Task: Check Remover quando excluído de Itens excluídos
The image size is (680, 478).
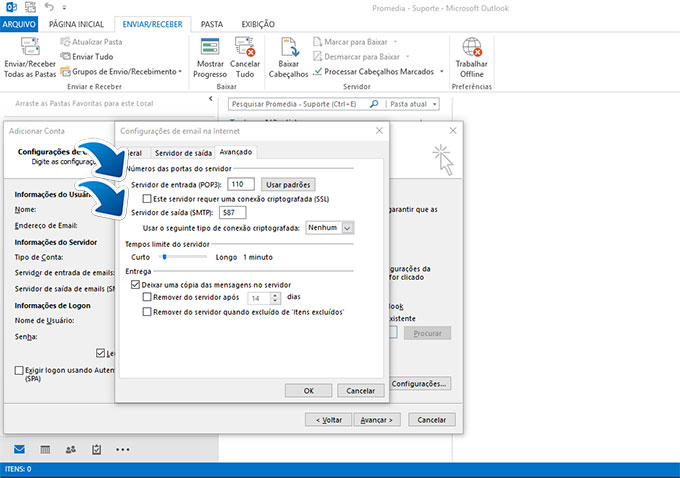Action: 147,312
